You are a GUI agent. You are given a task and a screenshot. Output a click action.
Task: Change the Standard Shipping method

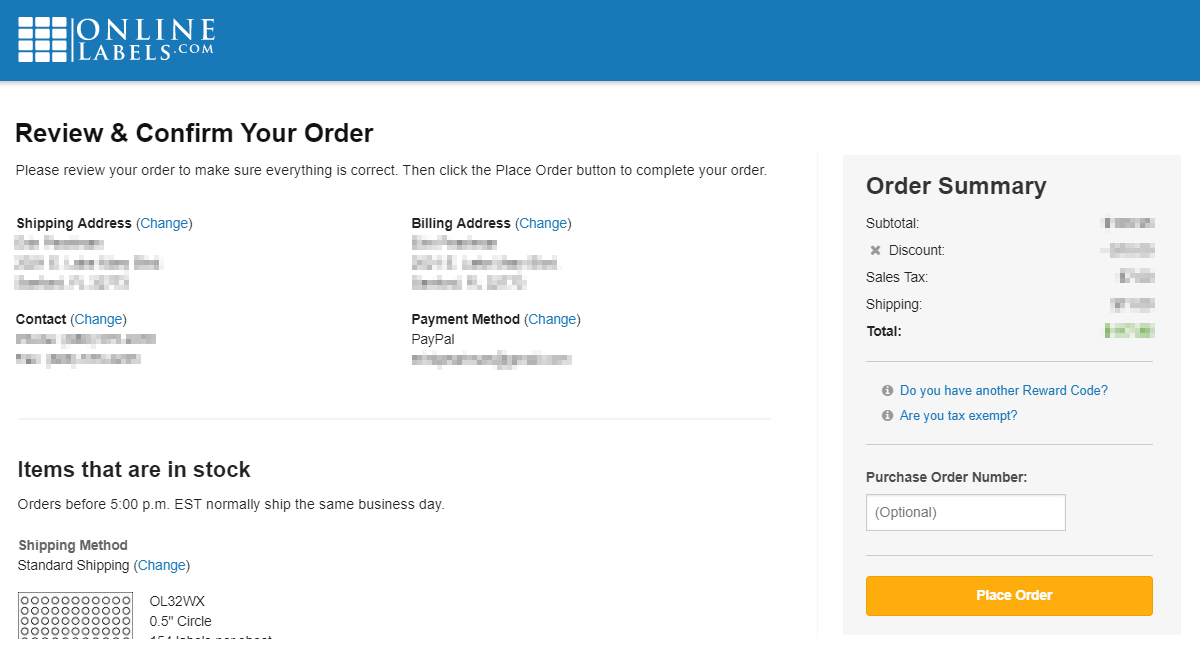coord(162,565)
